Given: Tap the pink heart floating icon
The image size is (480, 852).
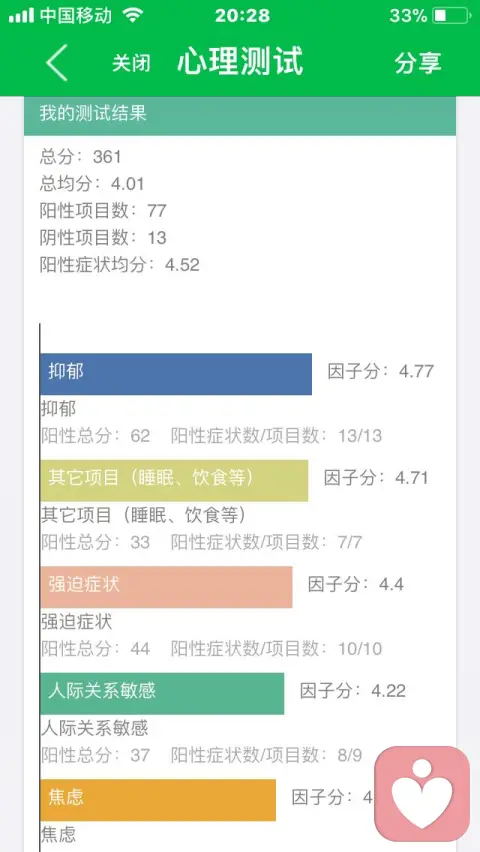Looking at the screenshot, I should click(x=422, y=793).
